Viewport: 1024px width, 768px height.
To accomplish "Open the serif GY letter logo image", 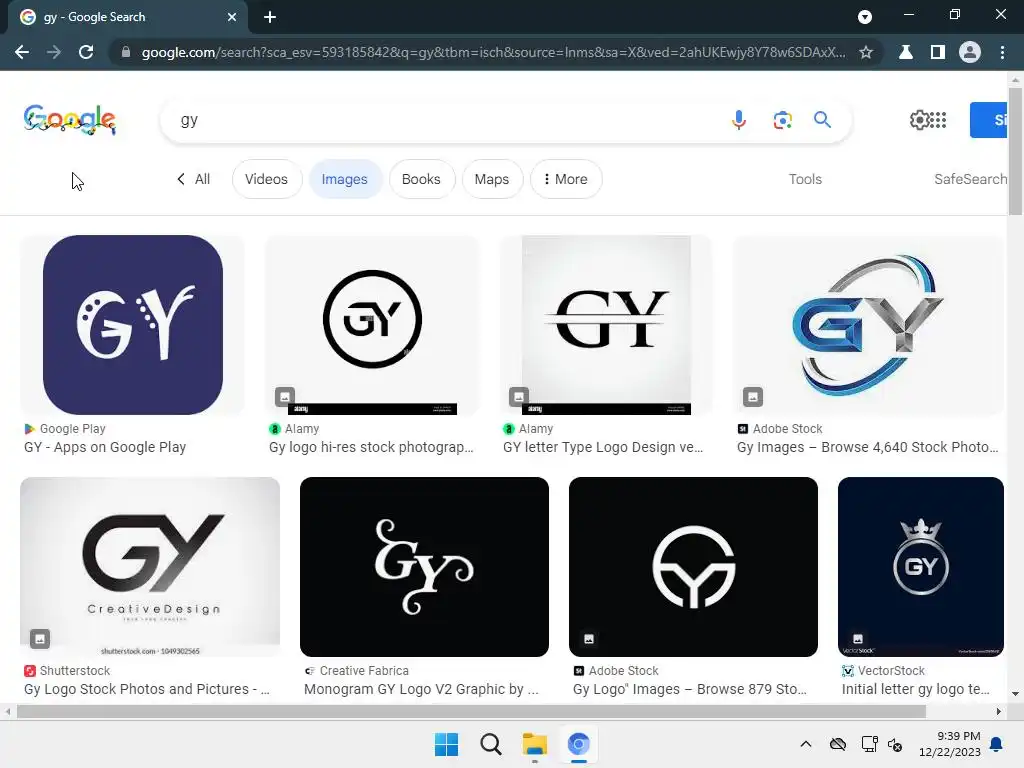I will click(606, 325).
